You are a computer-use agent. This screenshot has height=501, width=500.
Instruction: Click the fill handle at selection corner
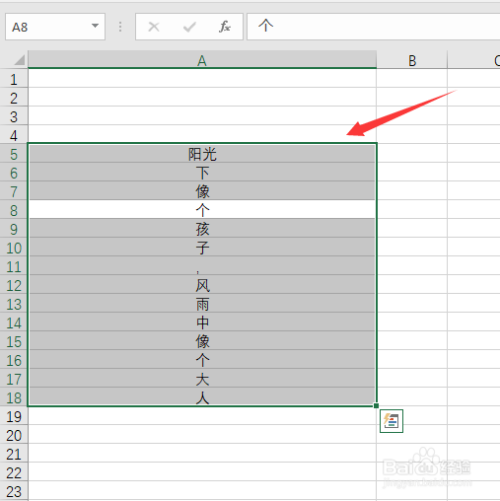point(376,406)
